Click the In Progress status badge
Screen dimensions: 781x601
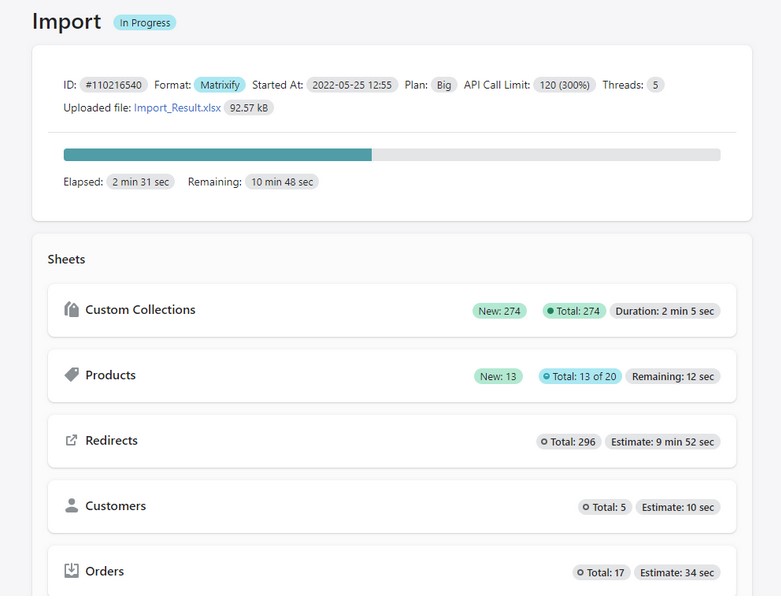[x=144, y=22]
